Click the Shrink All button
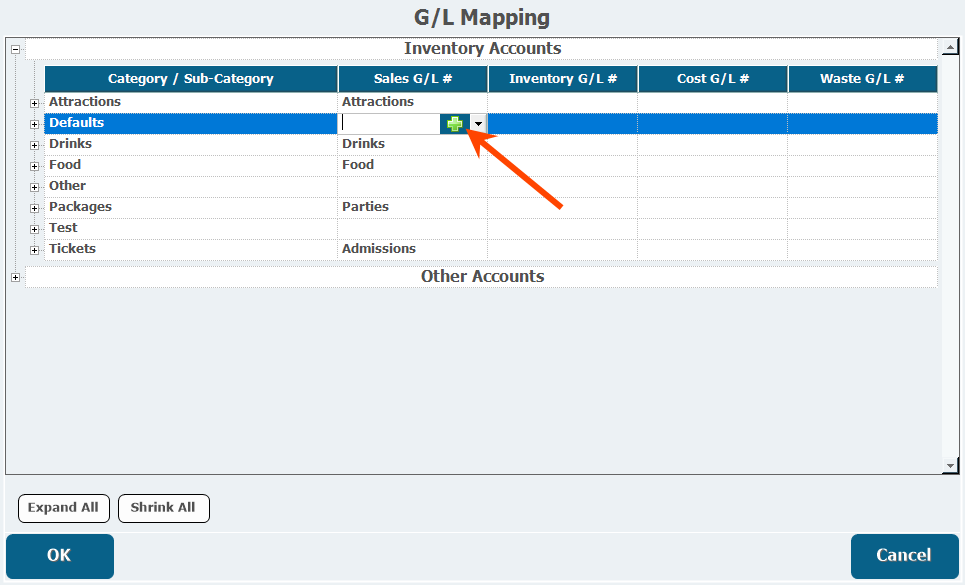The height and width of the screenshot is (585, 965). [x=164, y=508]
